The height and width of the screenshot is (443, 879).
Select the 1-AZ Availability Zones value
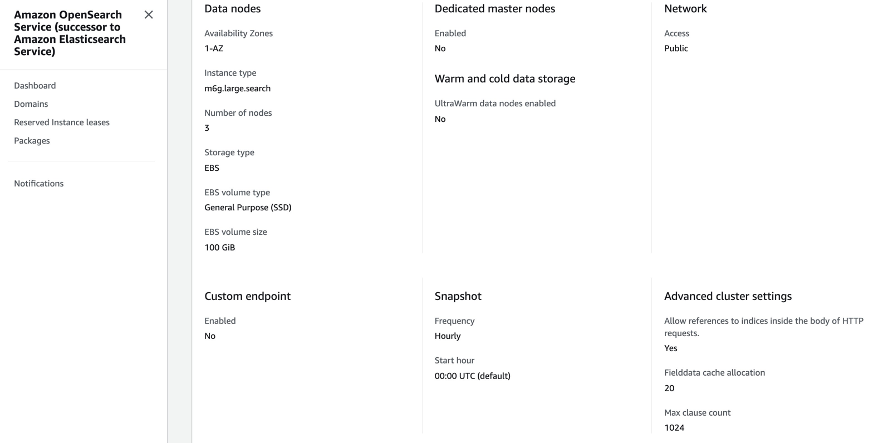point(214,49)
